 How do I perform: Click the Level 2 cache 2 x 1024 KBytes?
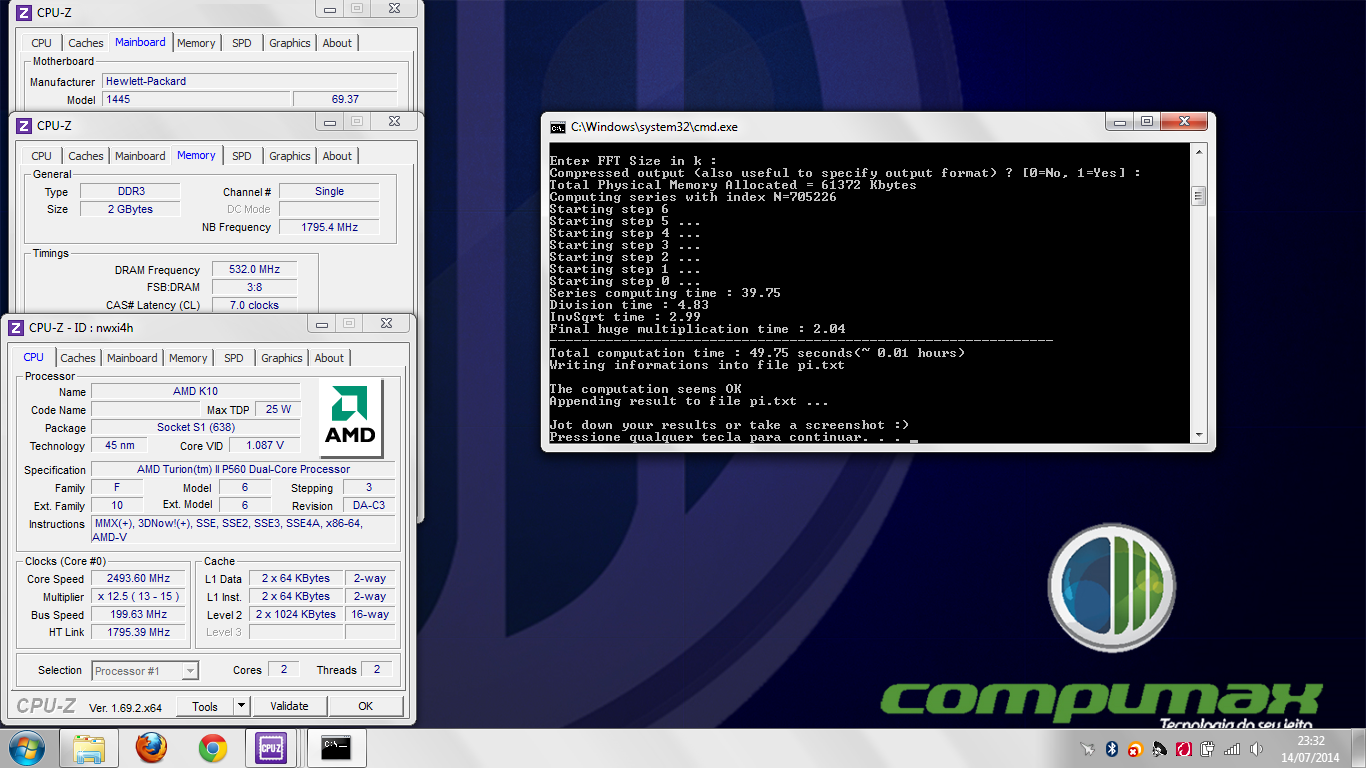(x=296, y=615)
